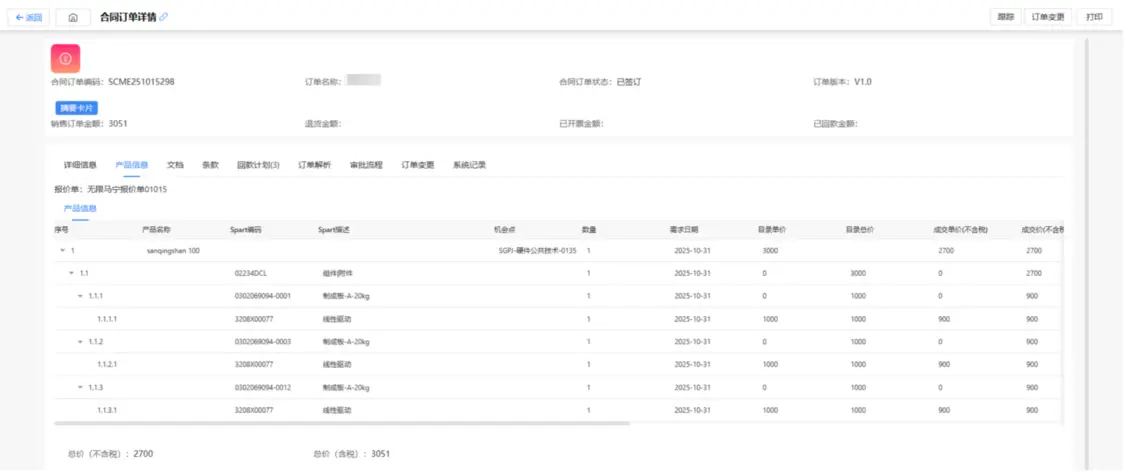Viewport: 1125px width, 472px height.
Task: Collapse tree row 1 sanqingshan 100
Action: (62, 251)
